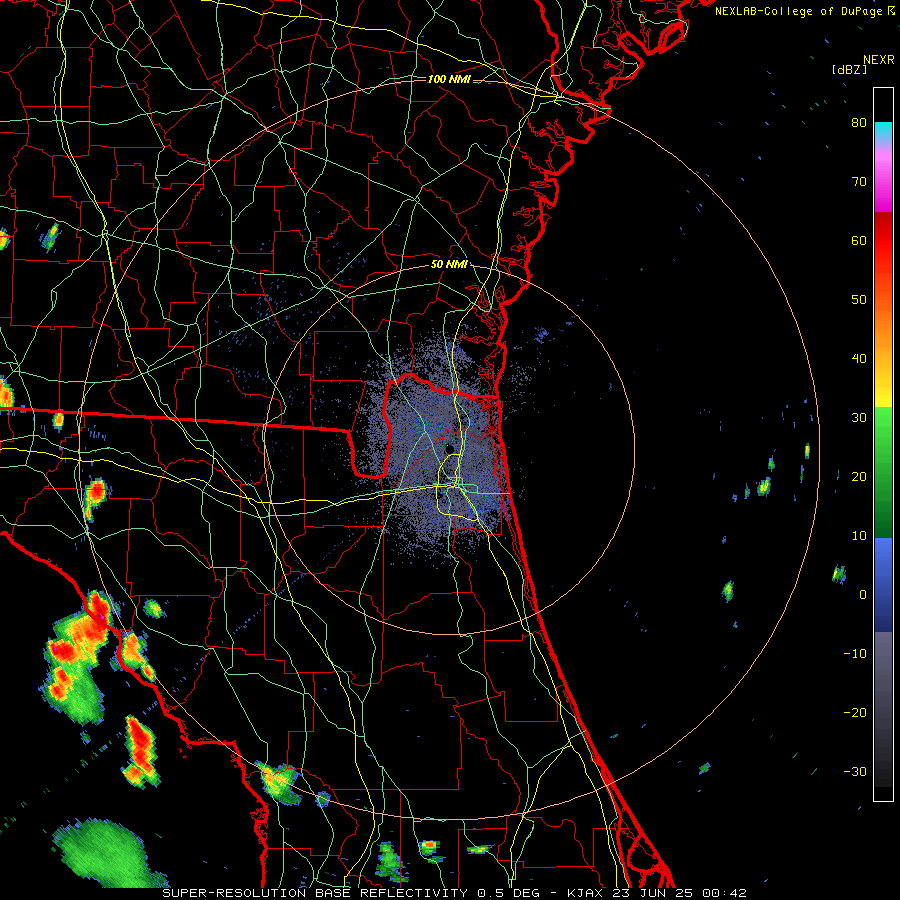Image resolution: width=900 pixels, height=900 pixels.
Task: Click the positive 20 value on the dBZ scale
Action: tap(859, 476)
